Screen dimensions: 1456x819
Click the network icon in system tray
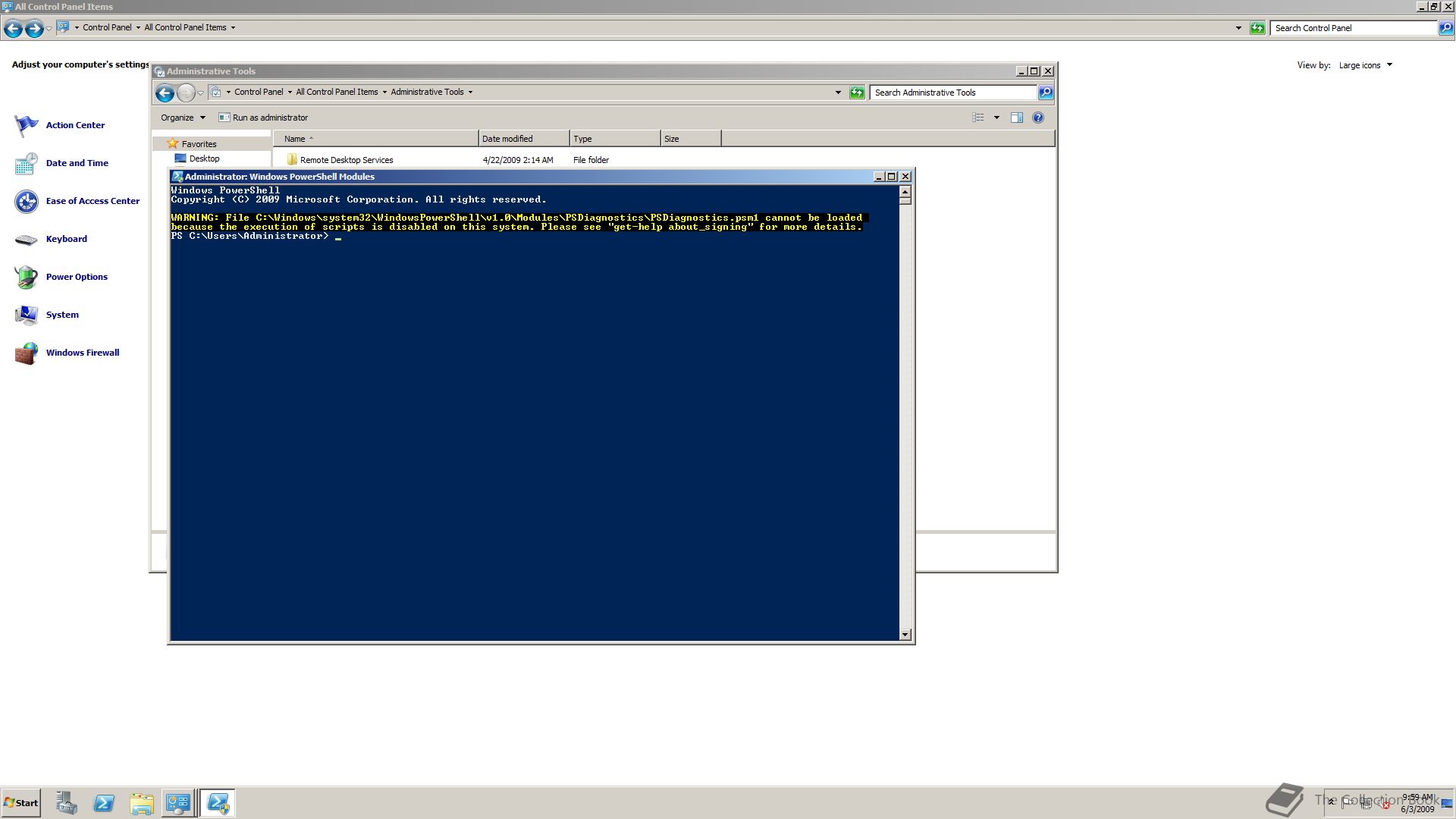click(x=1367, y=803)
